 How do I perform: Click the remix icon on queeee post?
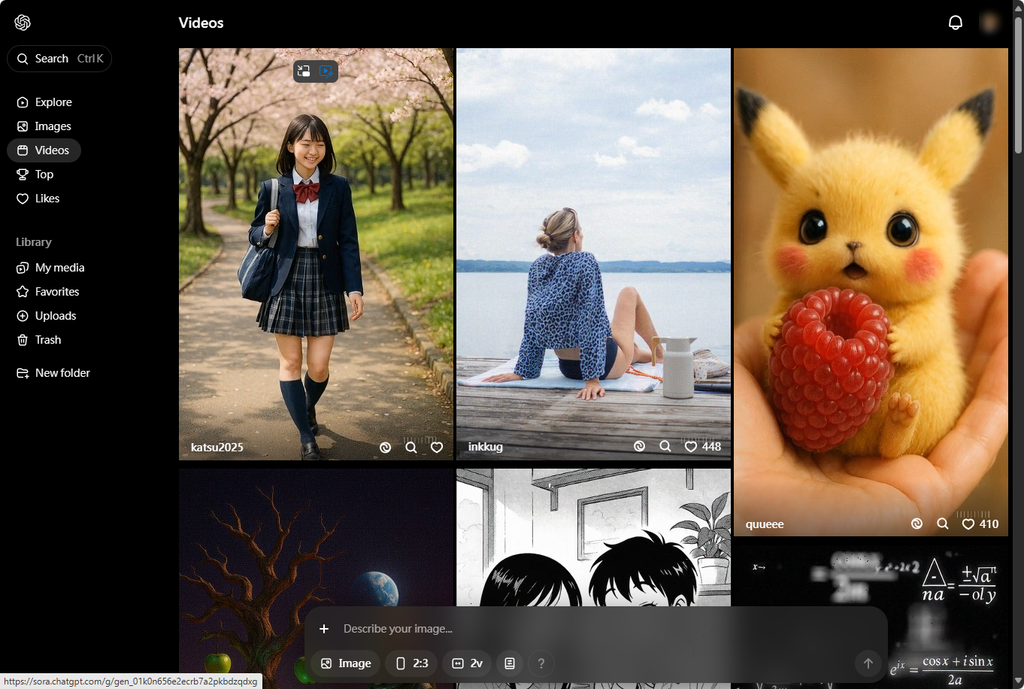coord(917,524)
